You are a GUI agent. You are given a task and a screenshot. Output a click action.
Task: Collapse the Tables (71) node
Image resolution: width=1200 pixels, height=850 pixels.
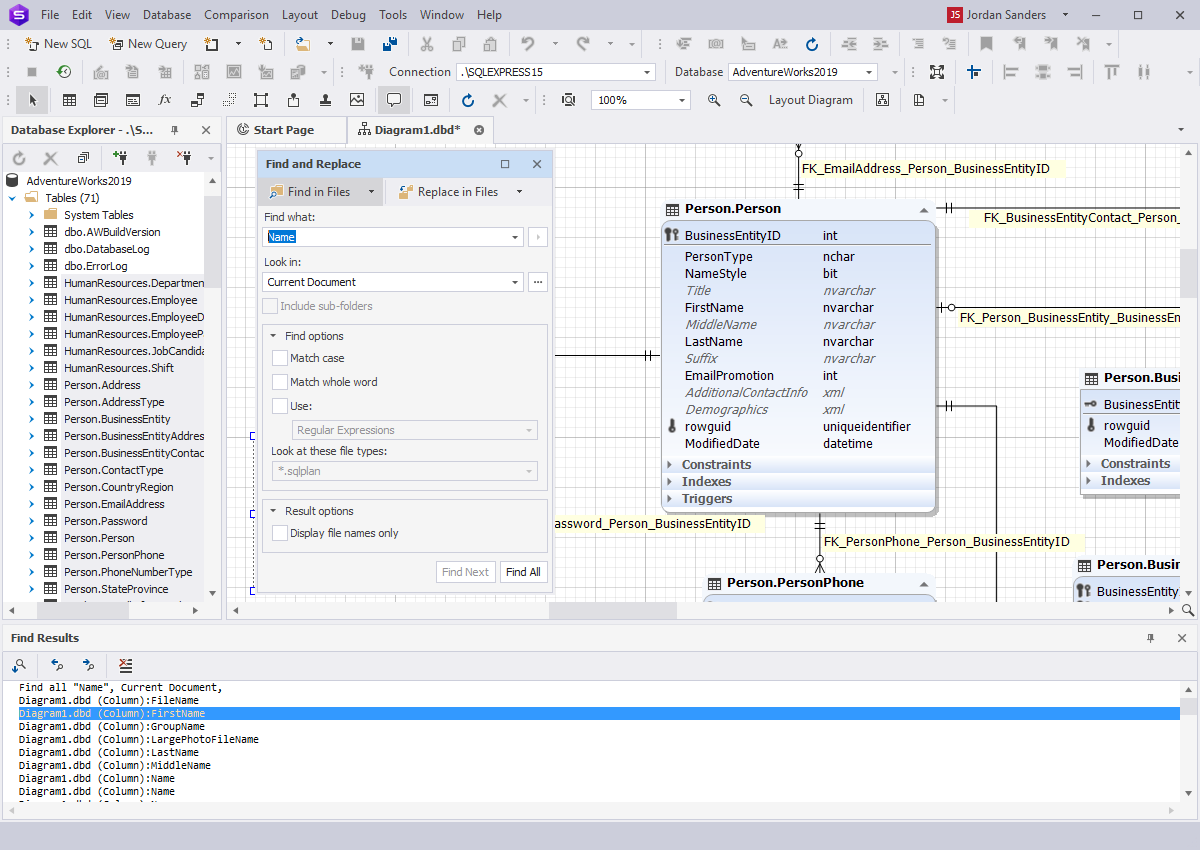click(12, 198)
